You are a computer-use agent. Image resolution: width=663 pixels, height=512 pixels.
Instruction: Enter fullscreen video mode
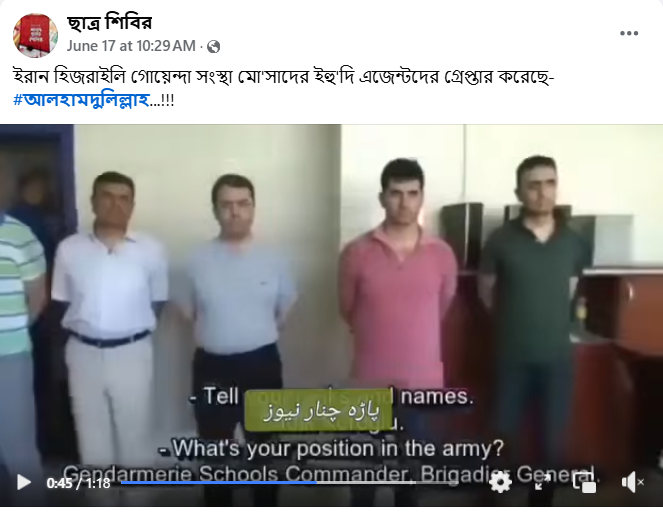coord(542,482)
